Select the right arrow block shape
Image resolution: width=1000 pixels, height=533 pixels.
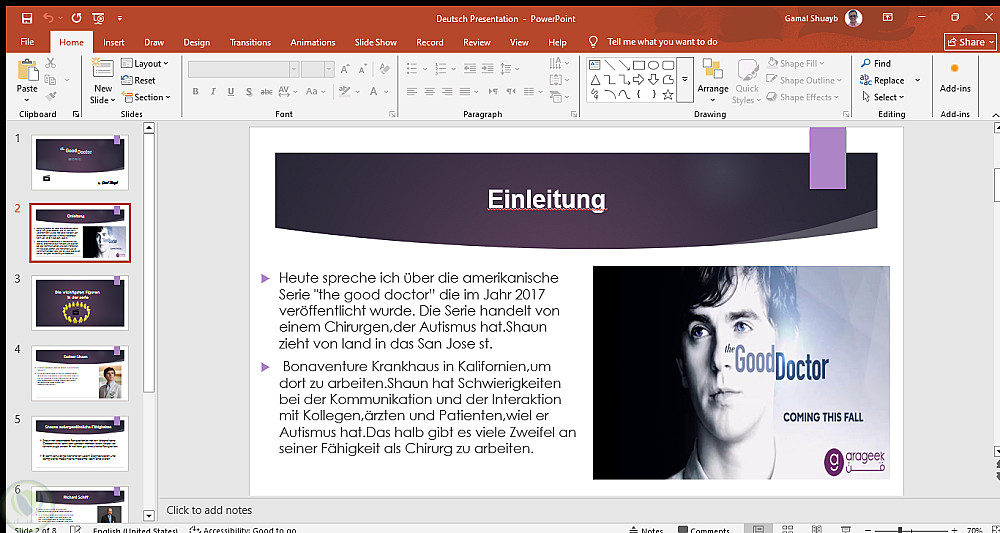point(638,80)
